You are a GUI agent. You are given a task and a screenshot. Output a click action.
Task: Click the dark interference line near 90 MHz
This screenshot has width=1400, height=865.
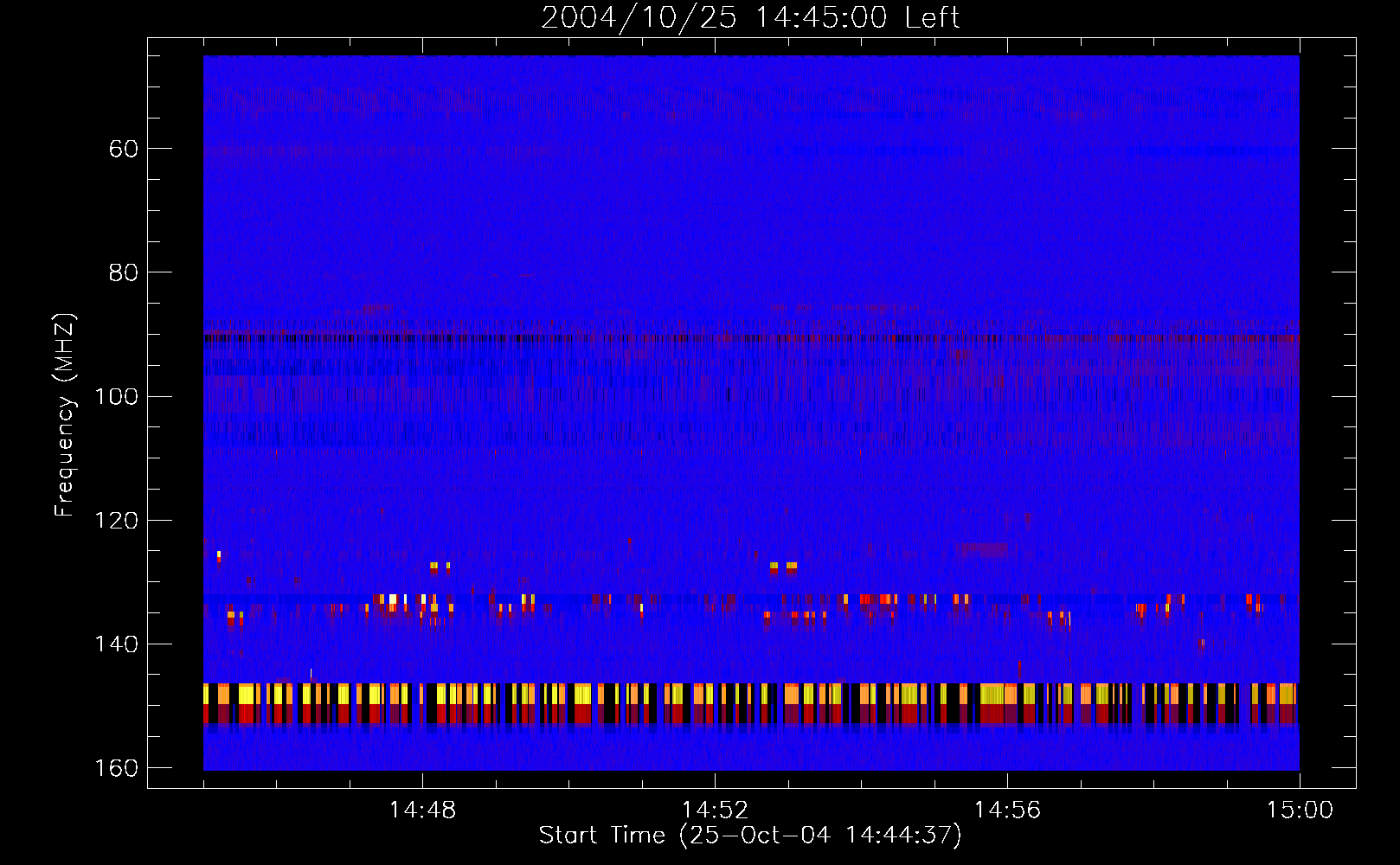751,338
